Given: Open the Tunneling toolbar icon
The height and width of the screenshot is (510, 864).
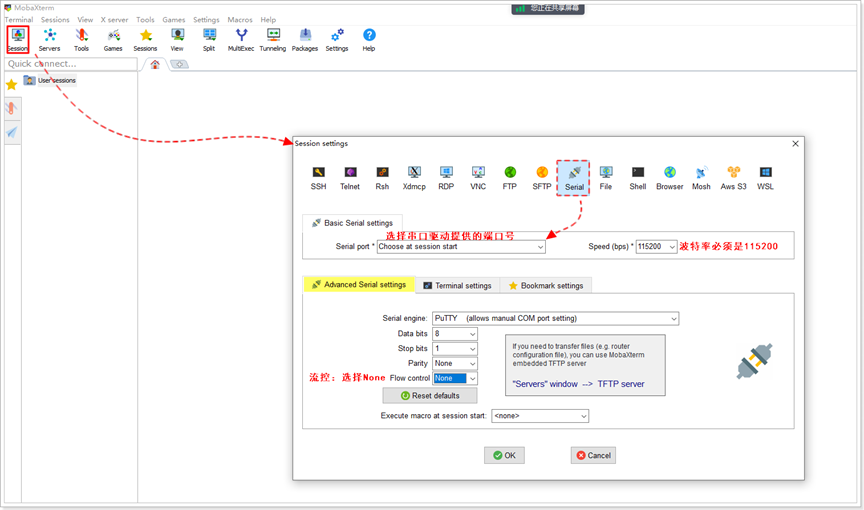Looking at the screenshot, I should [x=273, y=40].
